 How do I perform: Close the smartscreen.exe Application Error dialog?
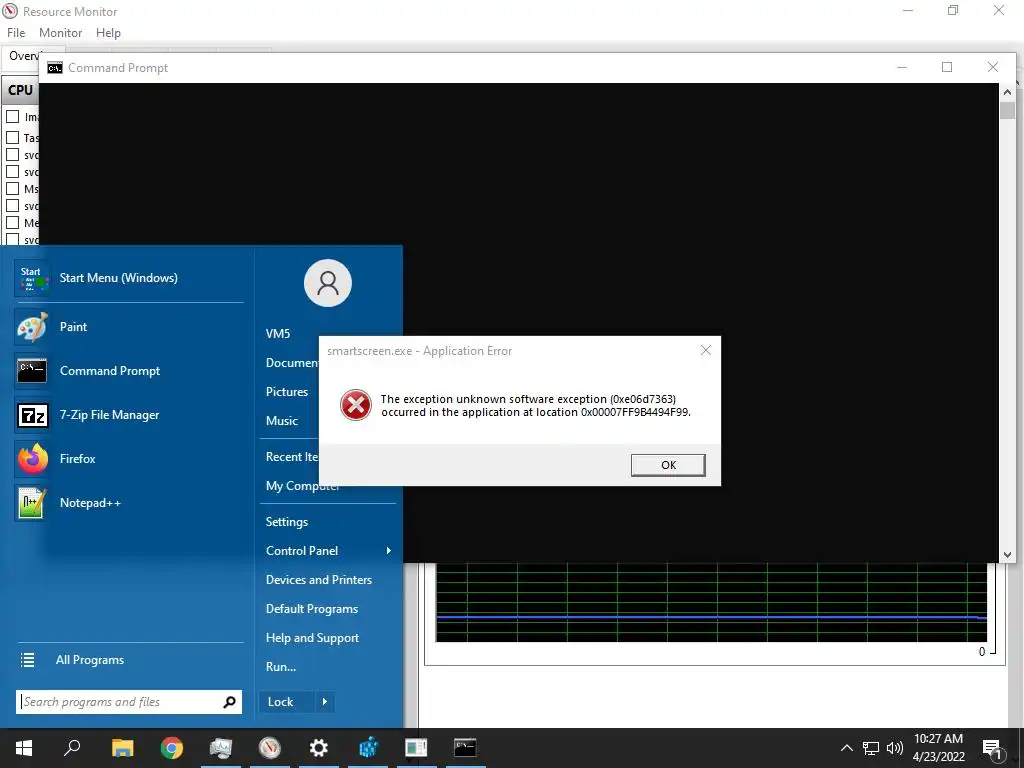tap(706, 351)
